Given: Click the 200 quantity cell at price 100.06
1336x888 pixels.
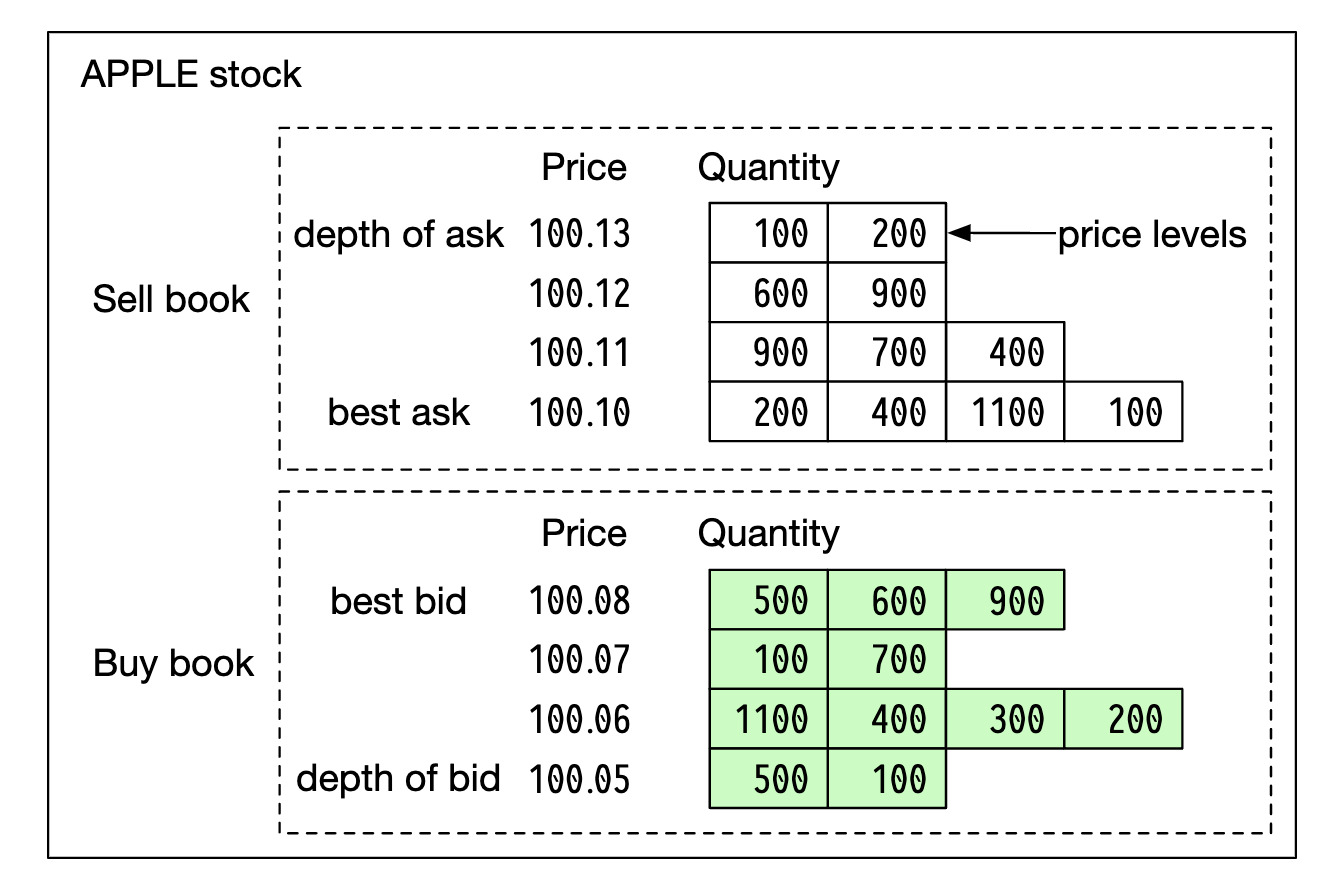Looking at the screenshot, I should click(x=1124, y=719).
